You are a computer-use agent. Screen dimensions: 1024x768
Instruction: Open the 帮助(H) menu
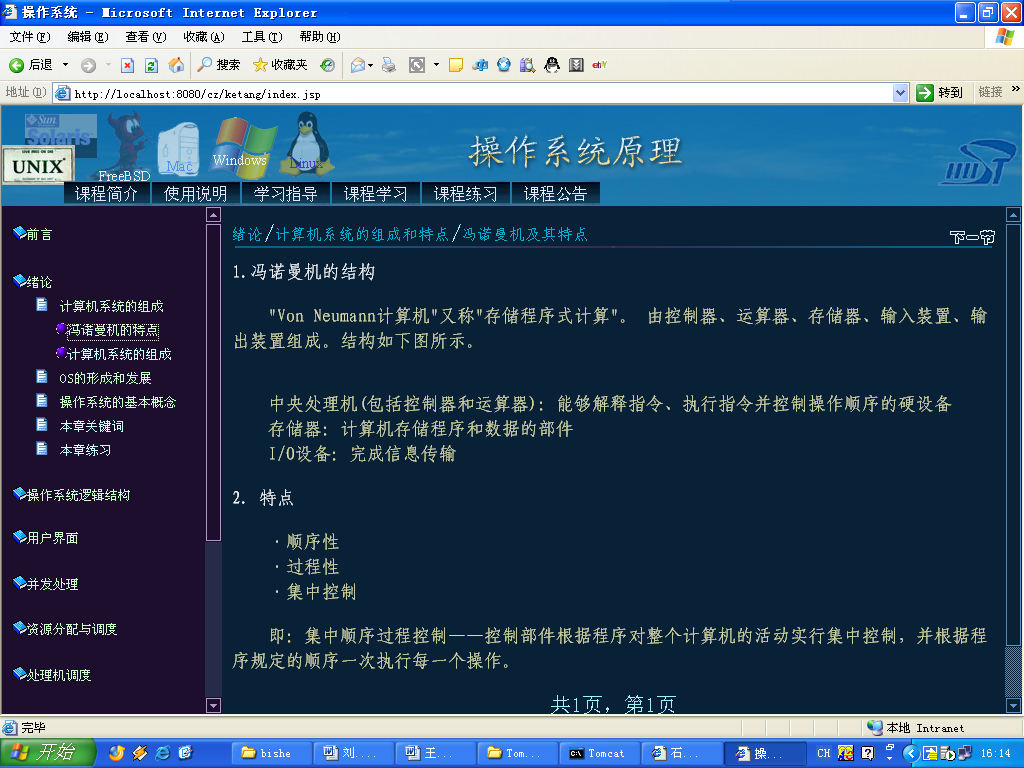click(320, 37)
